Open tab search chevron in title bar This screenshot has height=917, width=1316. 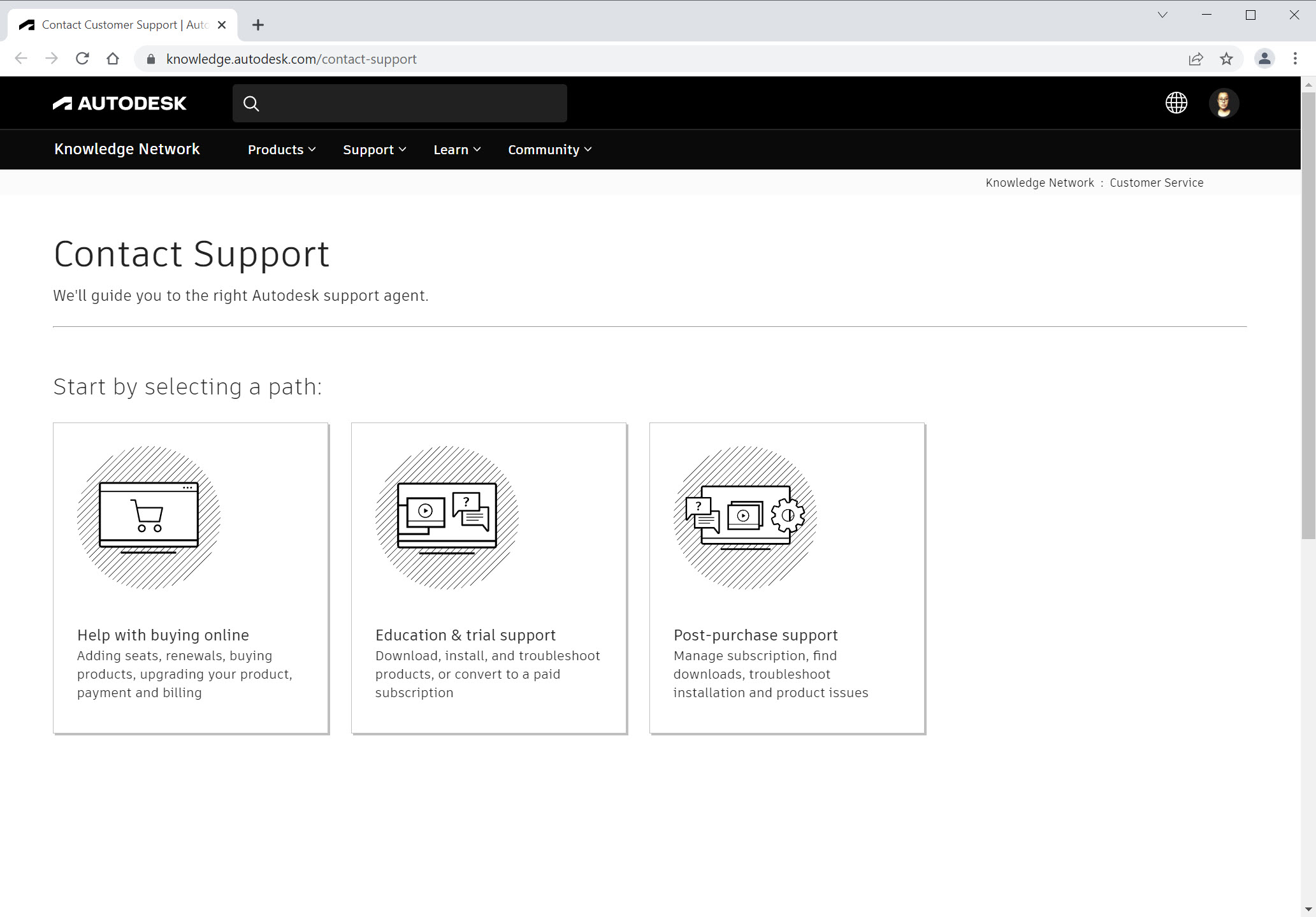point(1162,15)
